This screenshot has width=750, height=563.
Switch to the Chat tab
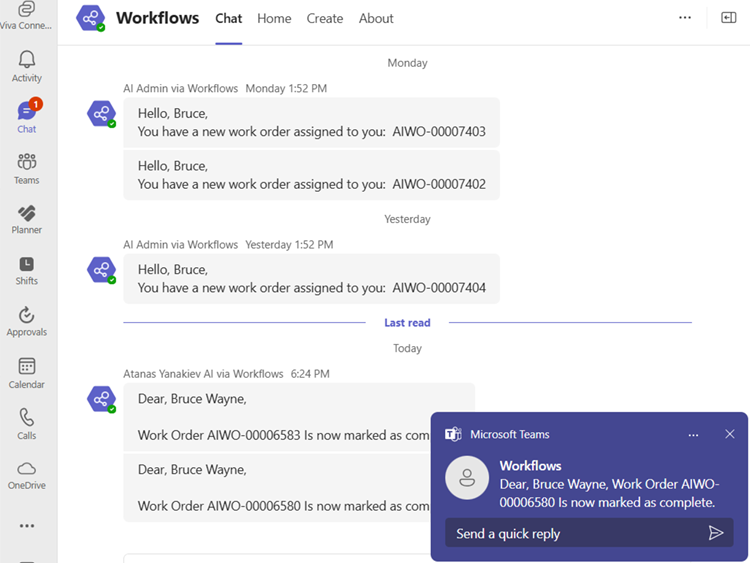(229, 18)
